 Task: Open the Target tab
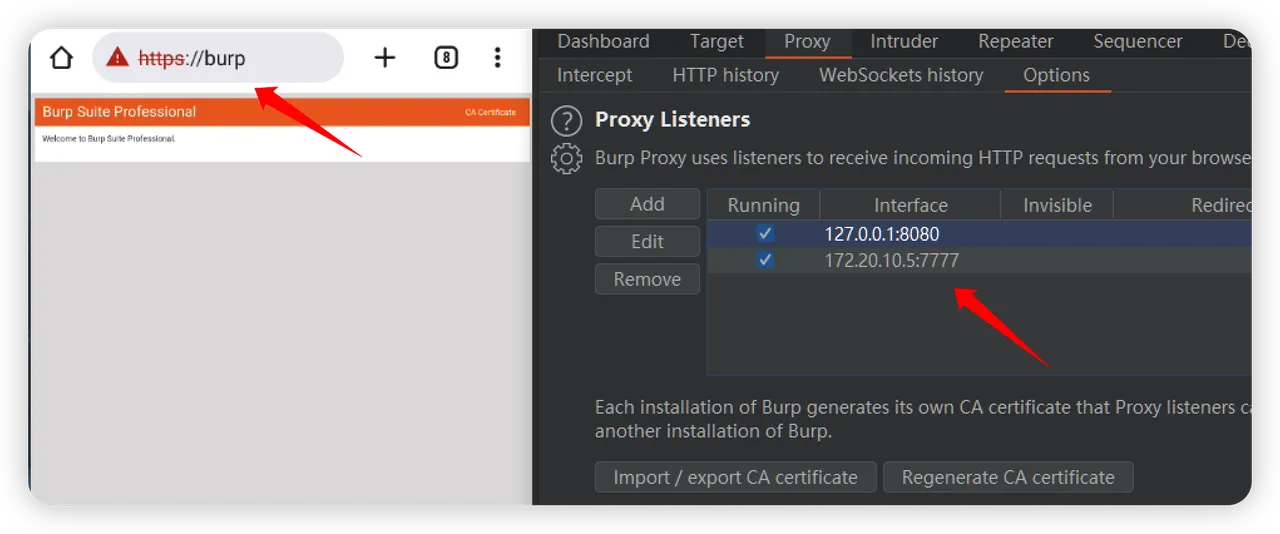(x=716, y=42)
